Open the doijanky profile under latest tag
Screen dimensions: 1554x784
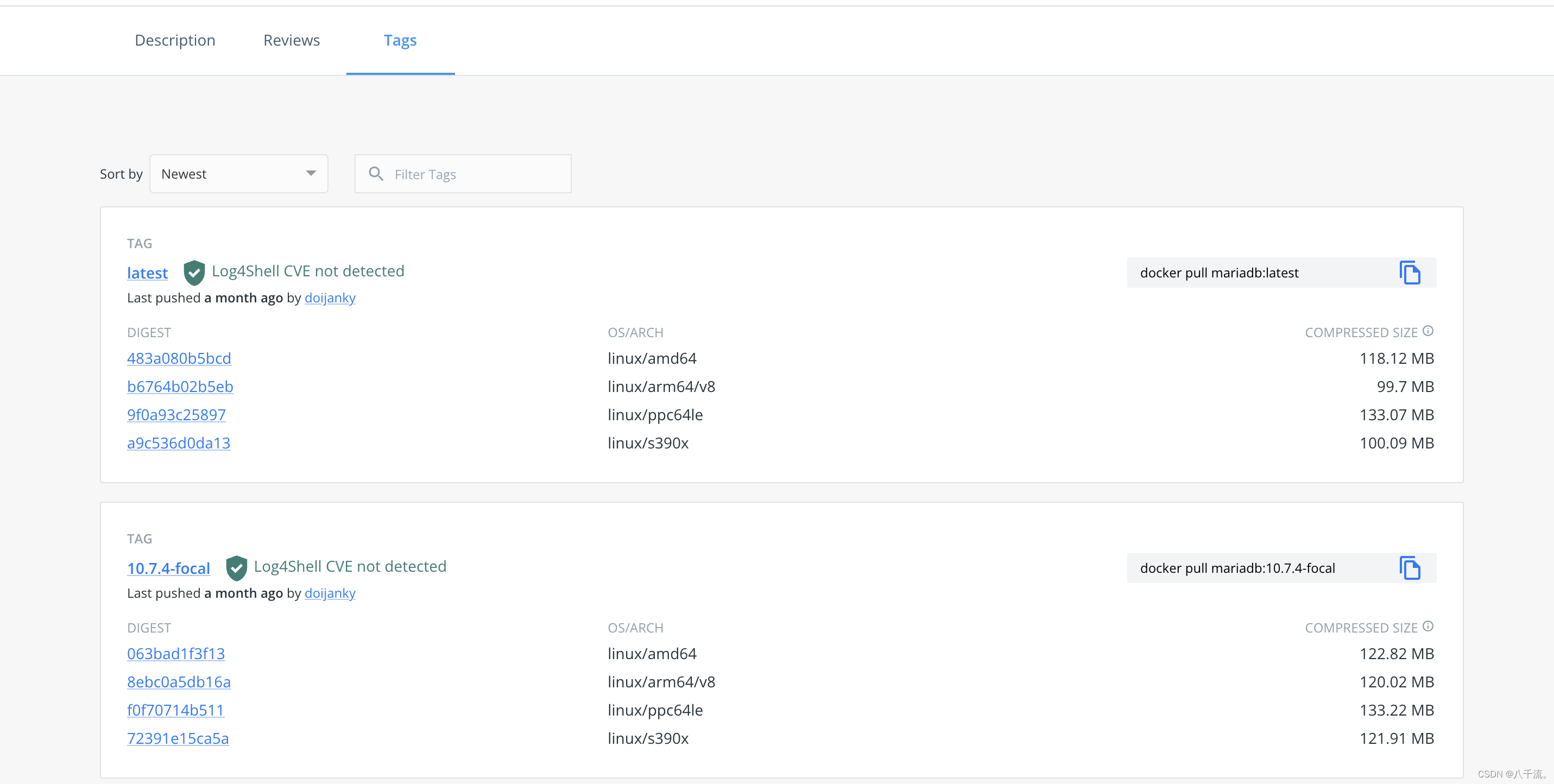330,298
